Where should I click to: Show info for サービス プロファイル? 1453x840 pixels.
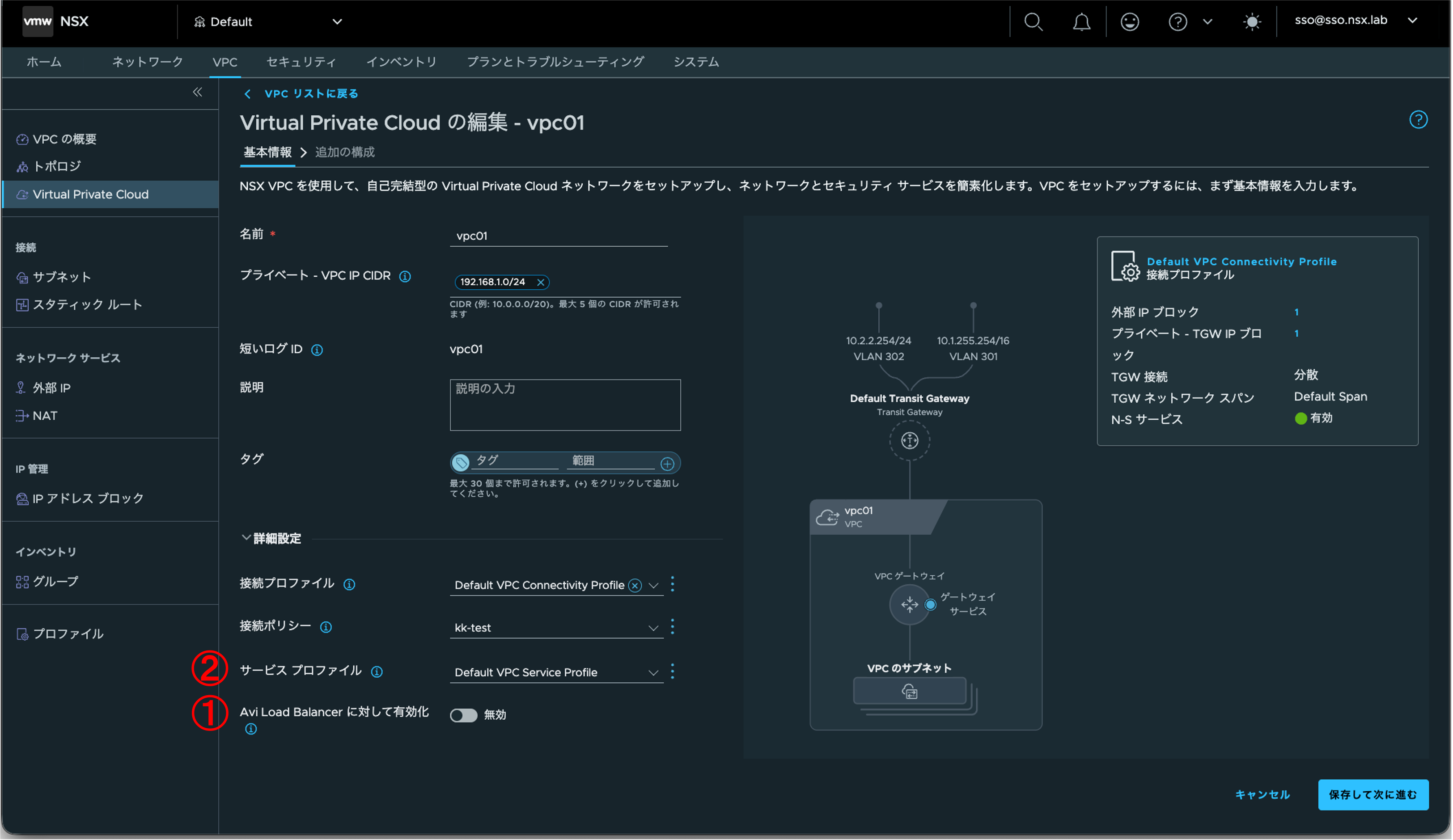coord(377,671)
